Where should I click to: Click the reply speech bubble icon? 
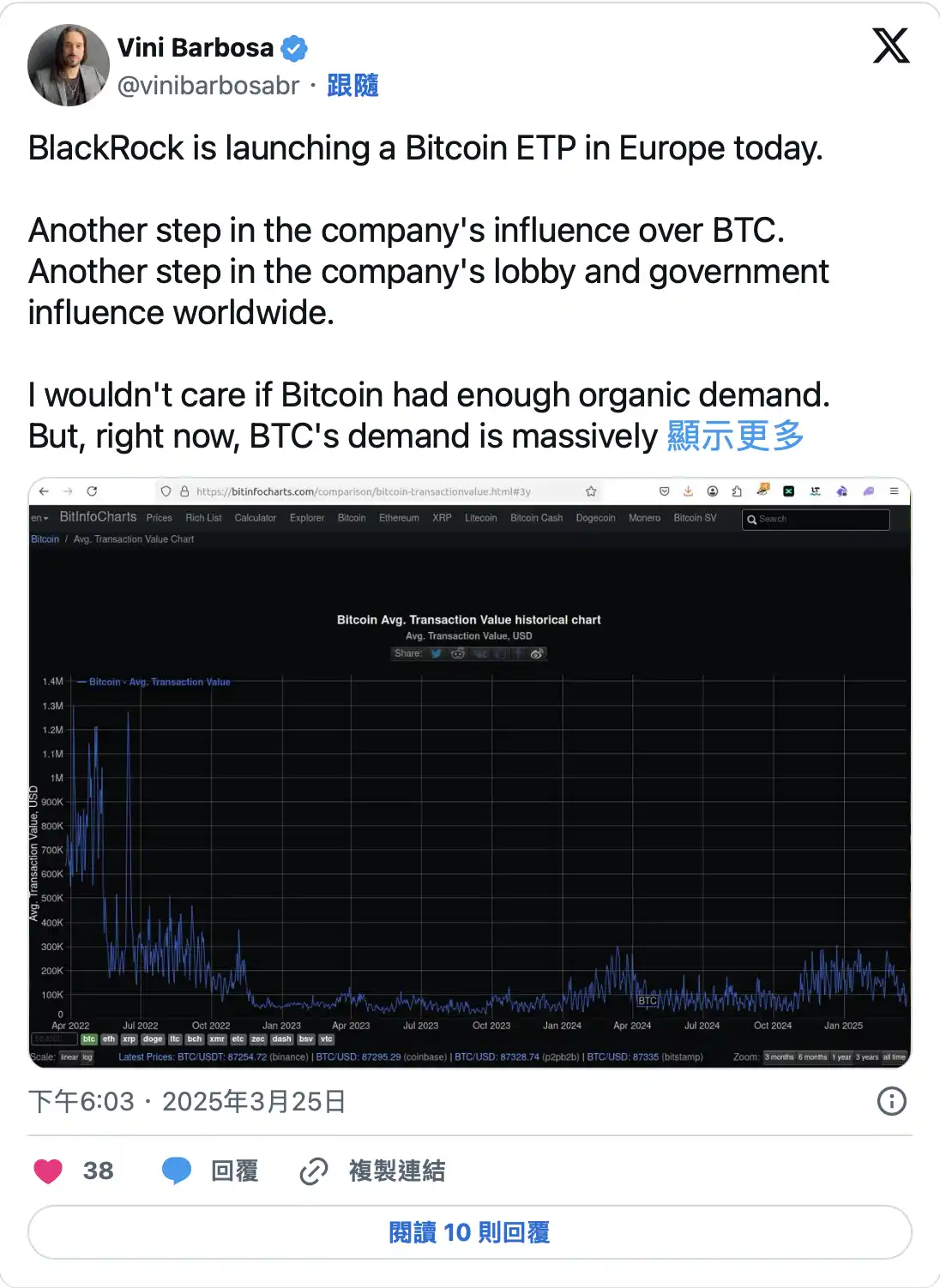[177, 1171]
